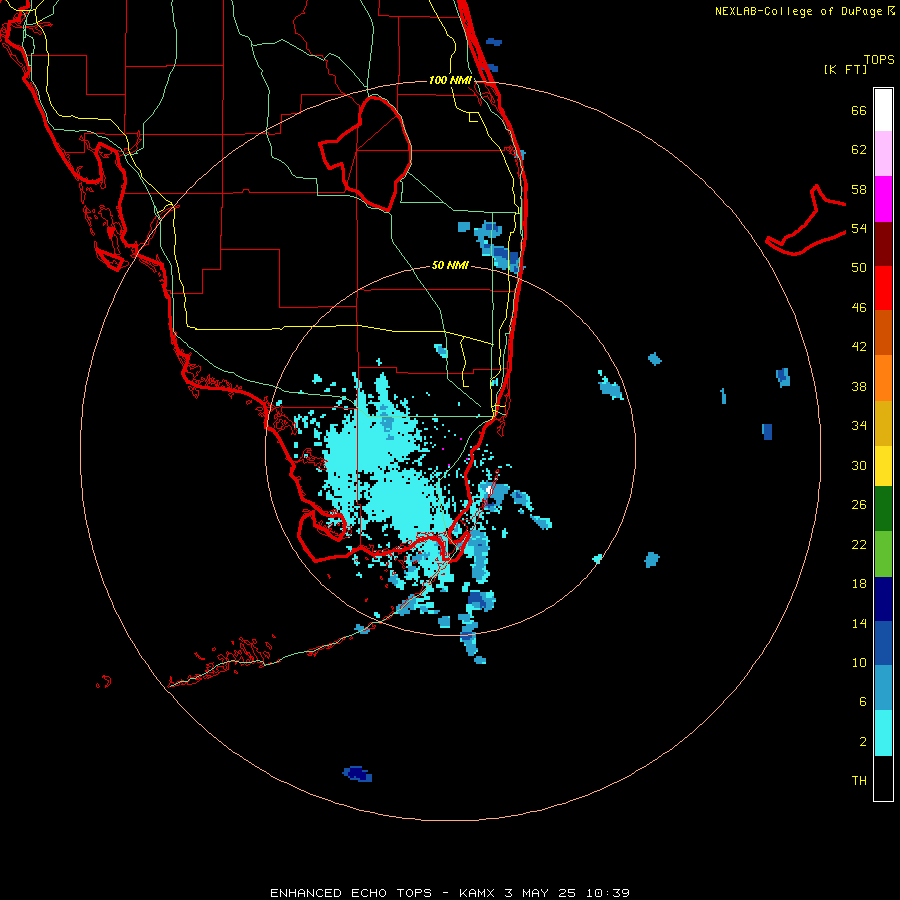Click the 10:39 timestamp in the caption
This screenshot has height=900, width=900.
tap(608, 893)
